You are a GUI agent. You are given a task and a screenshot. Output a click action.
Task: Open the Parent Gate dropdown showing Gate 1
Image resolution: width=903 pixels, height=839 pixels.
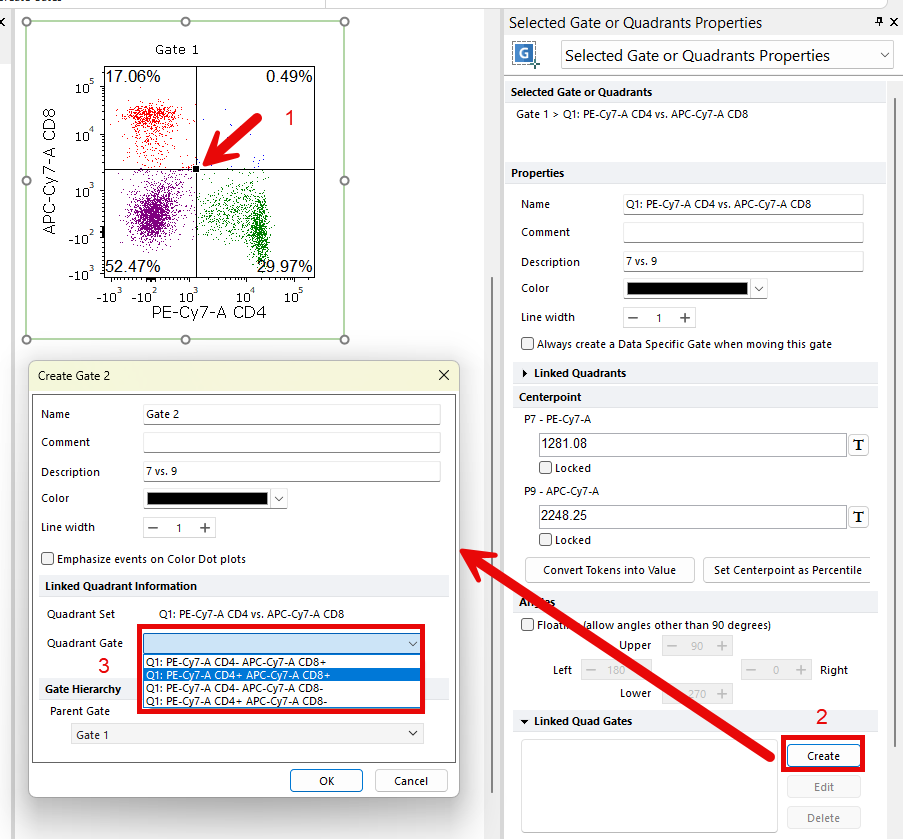247,734
